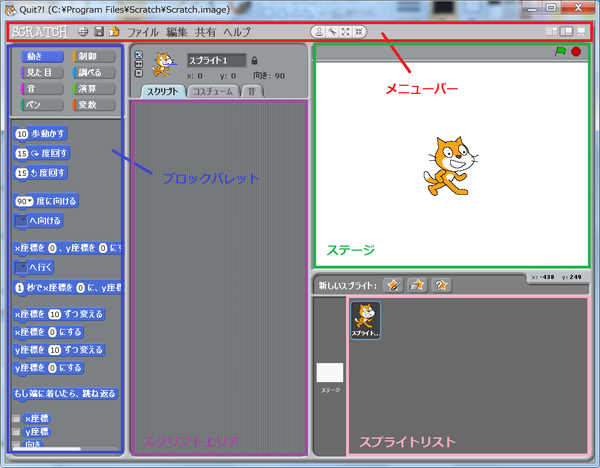Select the shrink sprite tool
Viewport: 600px width, 468px height.
click(359, 32)
